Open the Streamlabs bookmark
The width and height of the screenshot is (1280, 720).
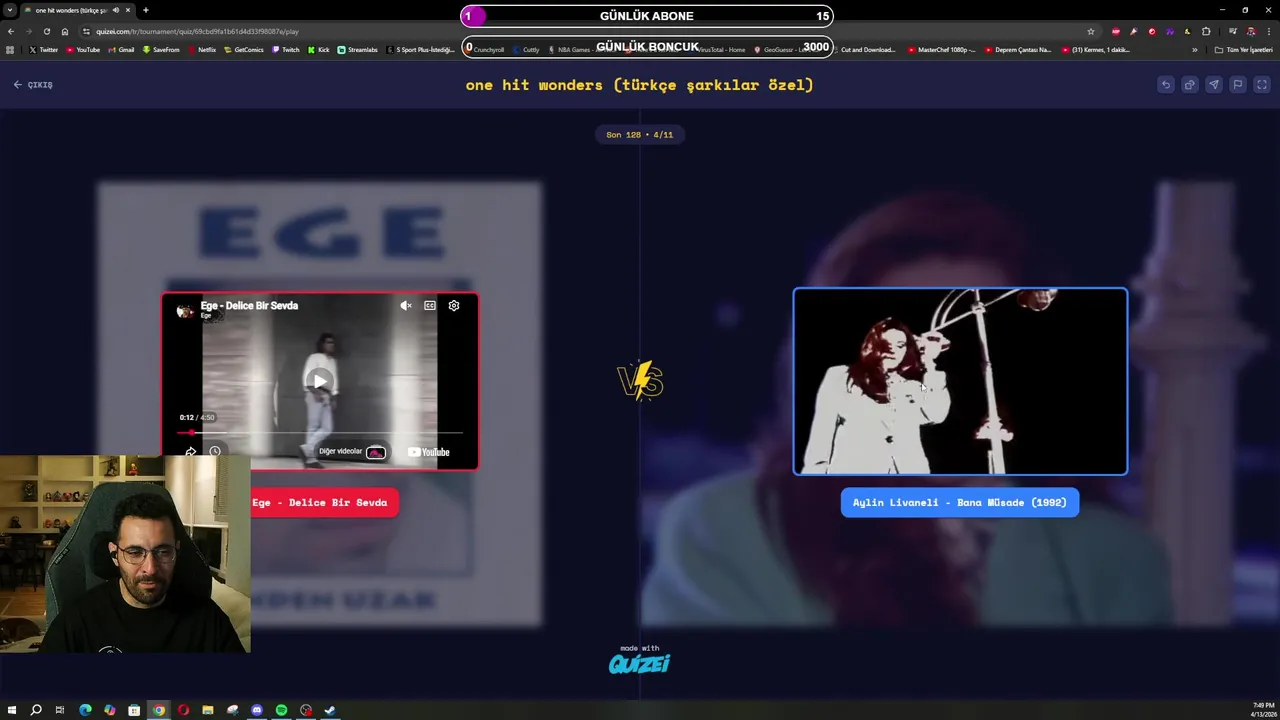[x=358, y=49]
